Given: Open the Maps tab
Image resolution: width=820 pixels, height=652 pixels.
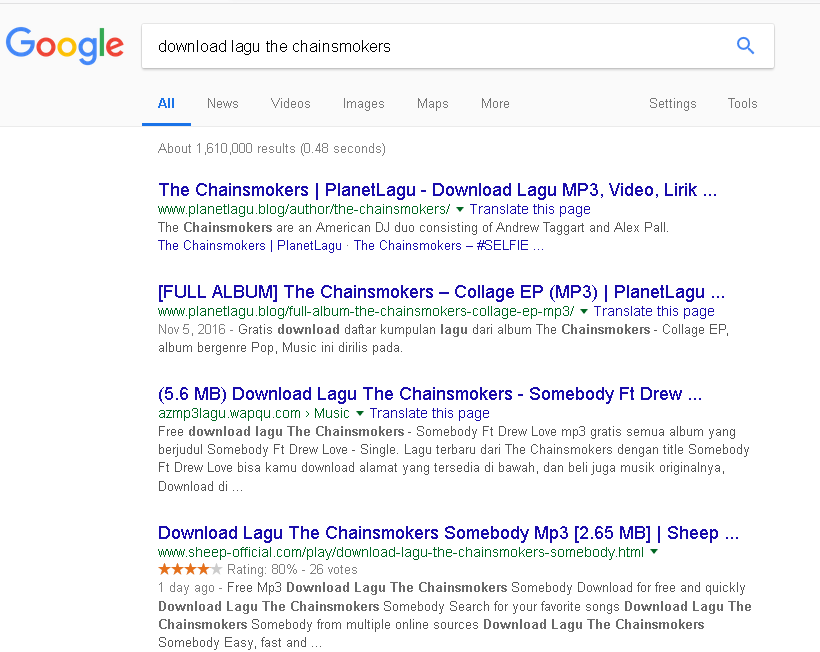Looking at the screenshot, I should point(432,103).
